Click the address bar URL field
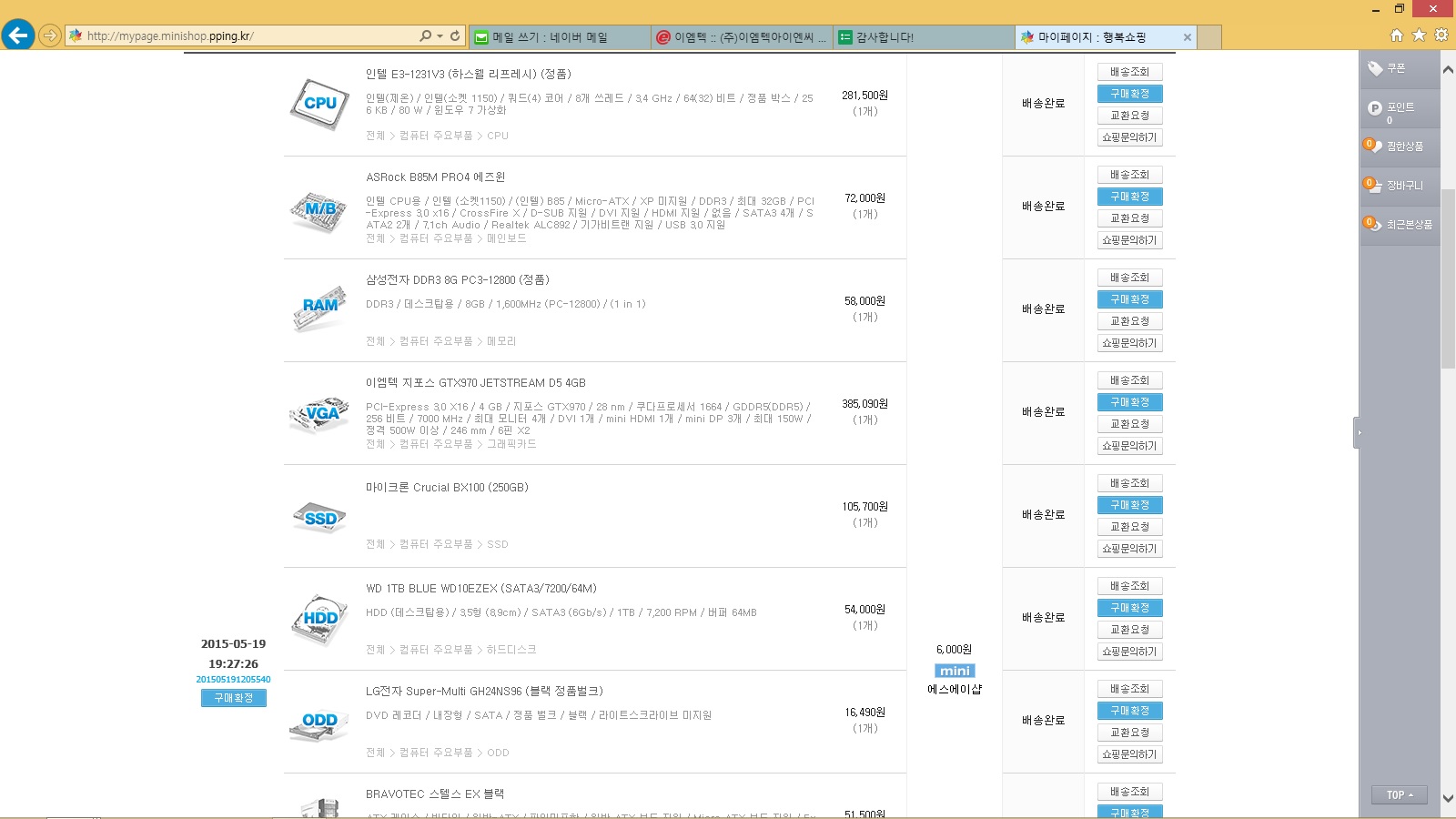Image resolution: width=1456 pixels, height=819 pixels. (246, 36)
